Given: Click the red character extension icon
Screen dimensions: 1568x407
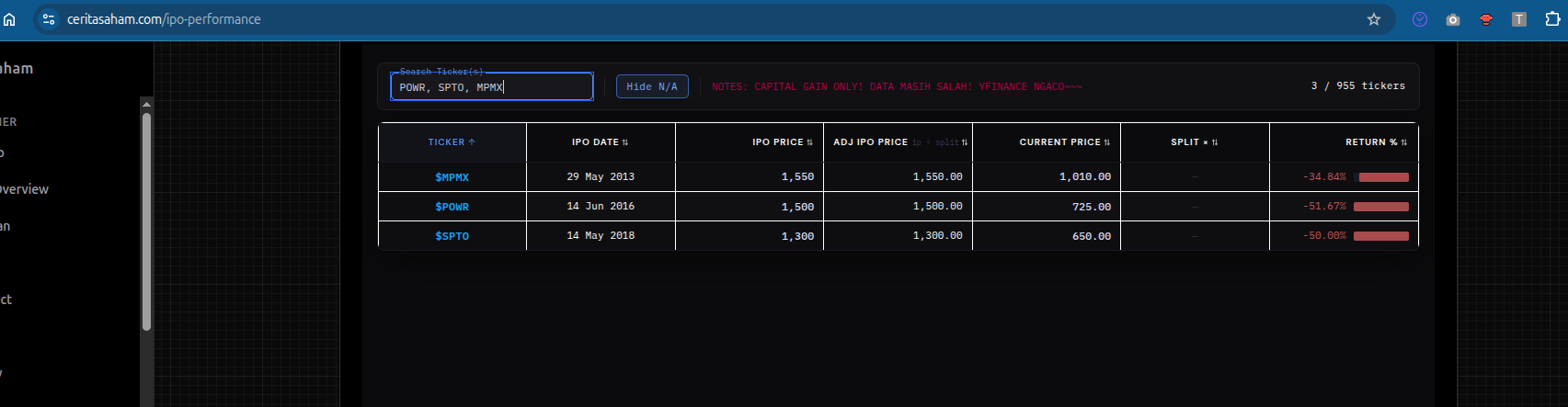Looking at the screenshot, I should pyautogui.click(x=1486, y=19).
